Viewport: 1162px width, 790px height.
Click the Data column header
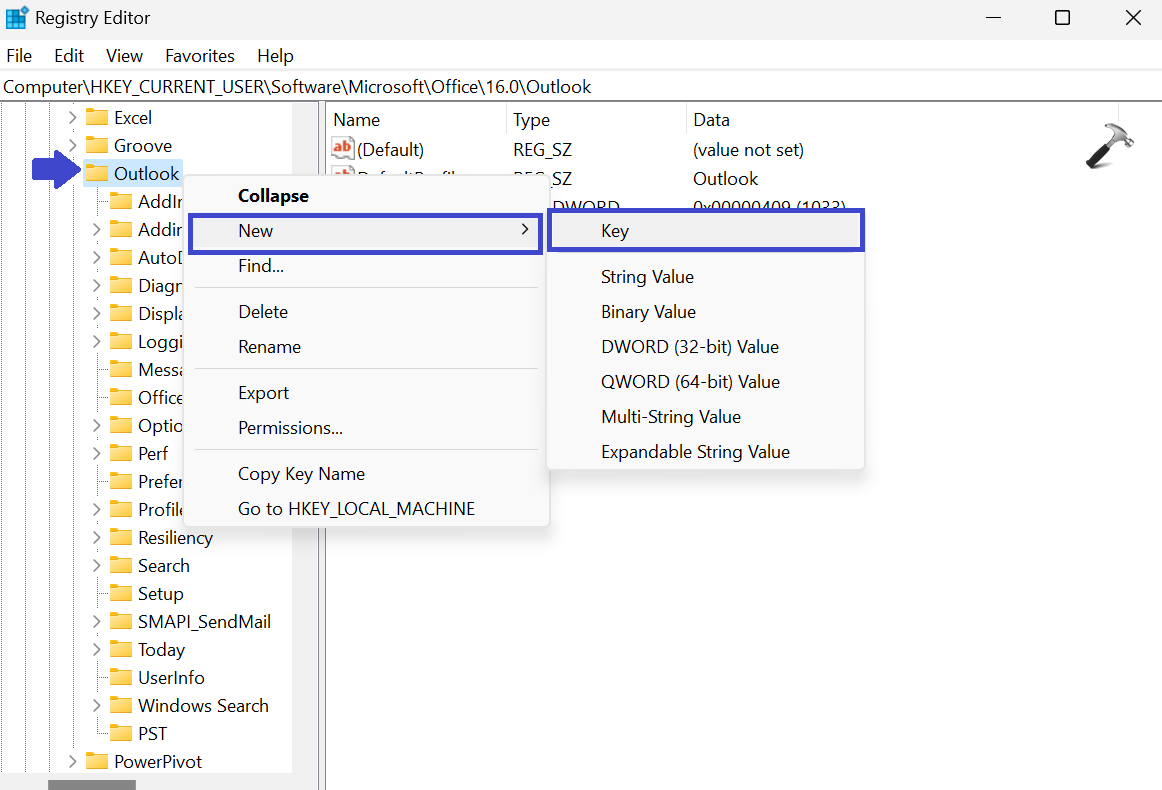pos(711,120)
